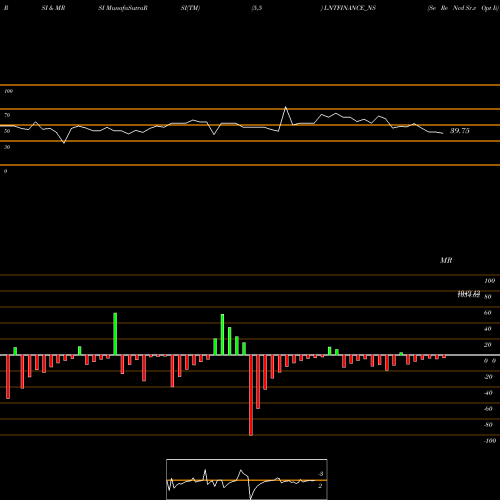
Task: Click the RSI line peak near 70
Action: [286, 107]
